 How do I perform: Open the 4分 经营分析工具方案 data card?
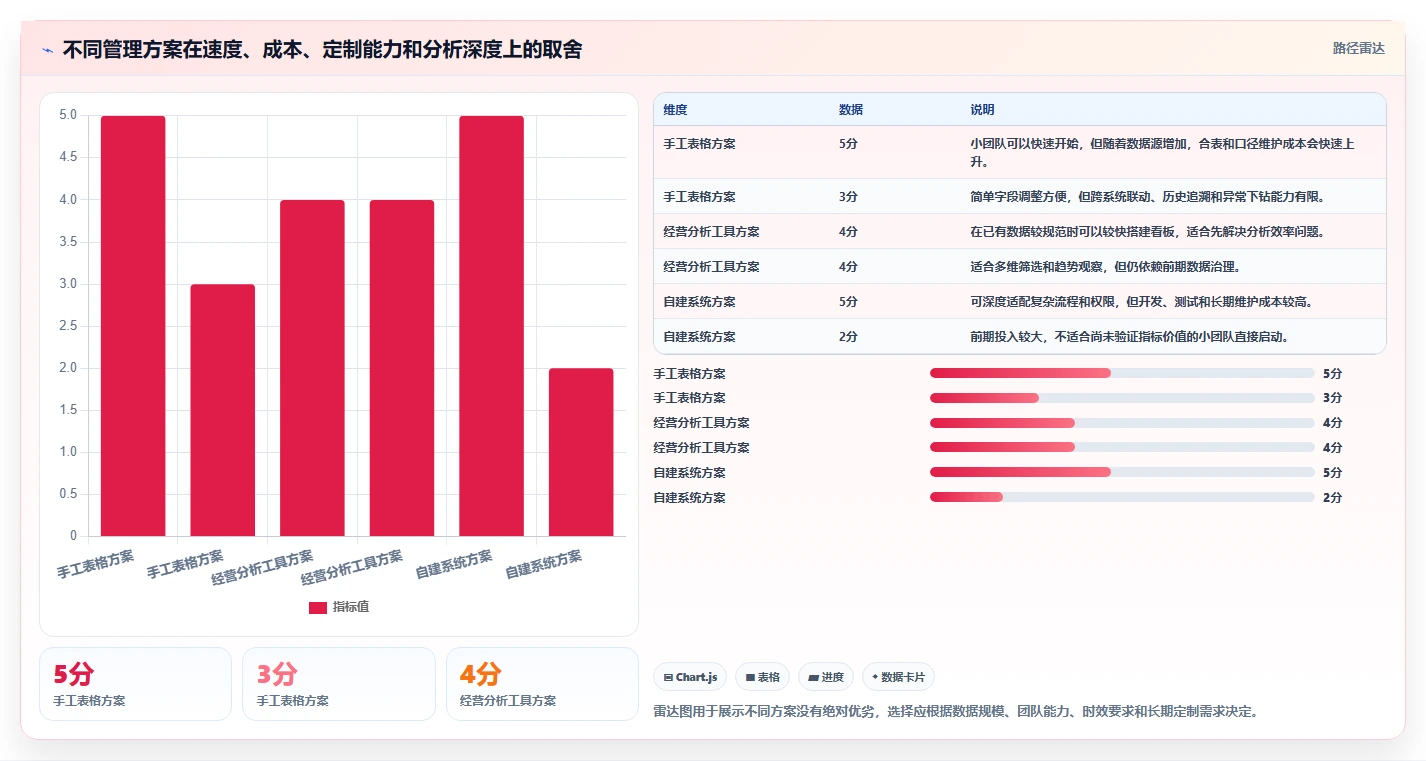(542, 684)
